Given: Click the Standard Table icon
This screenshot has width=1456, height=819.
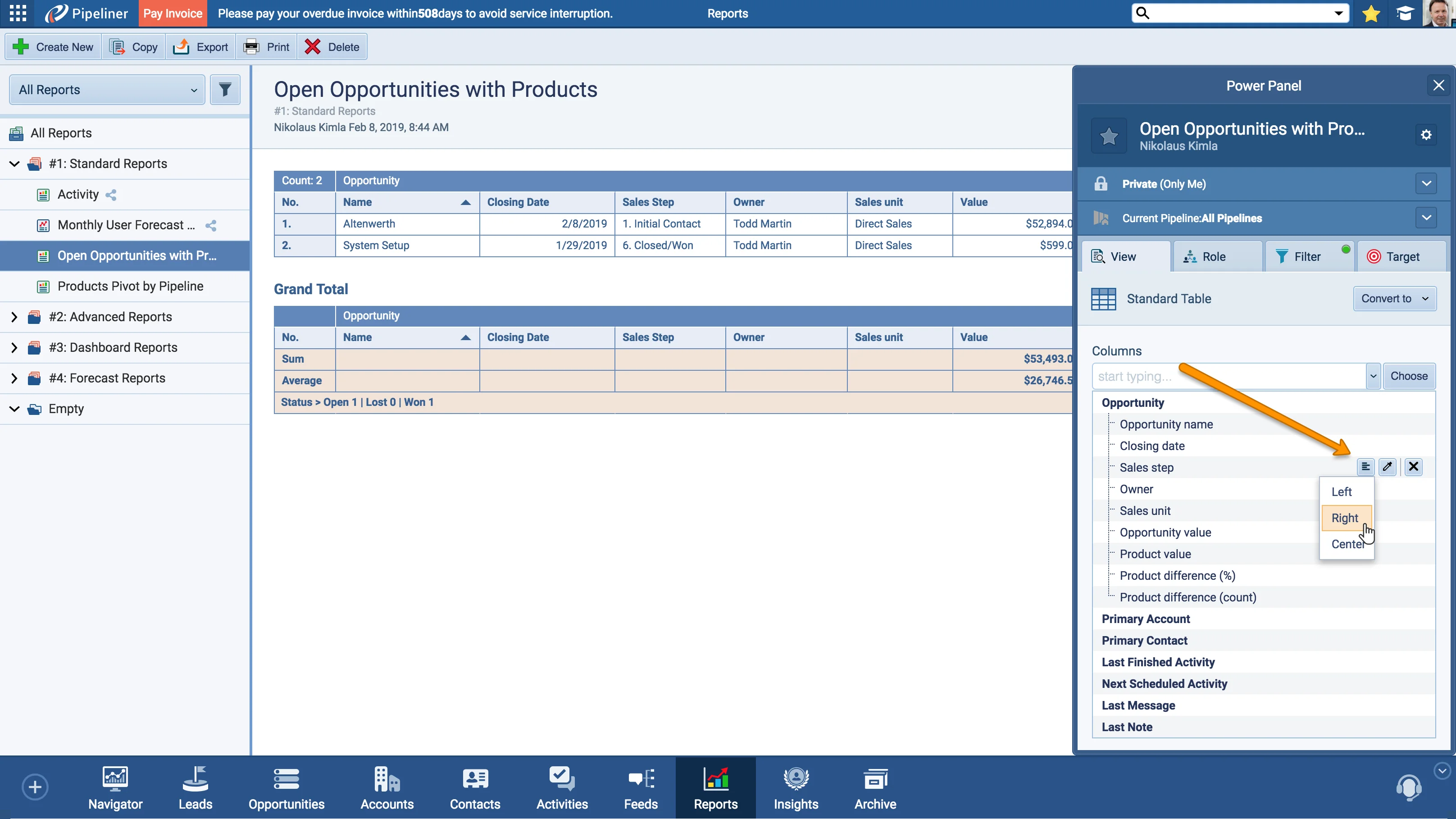Looking at the screenshot, I should (x=1103, y=299).
